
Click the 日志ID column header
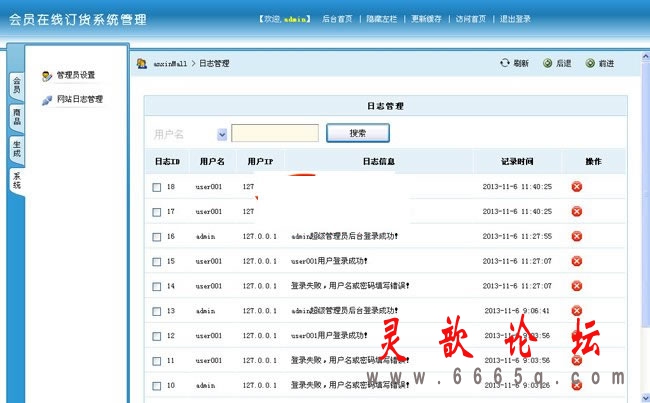tap(167, 162)
